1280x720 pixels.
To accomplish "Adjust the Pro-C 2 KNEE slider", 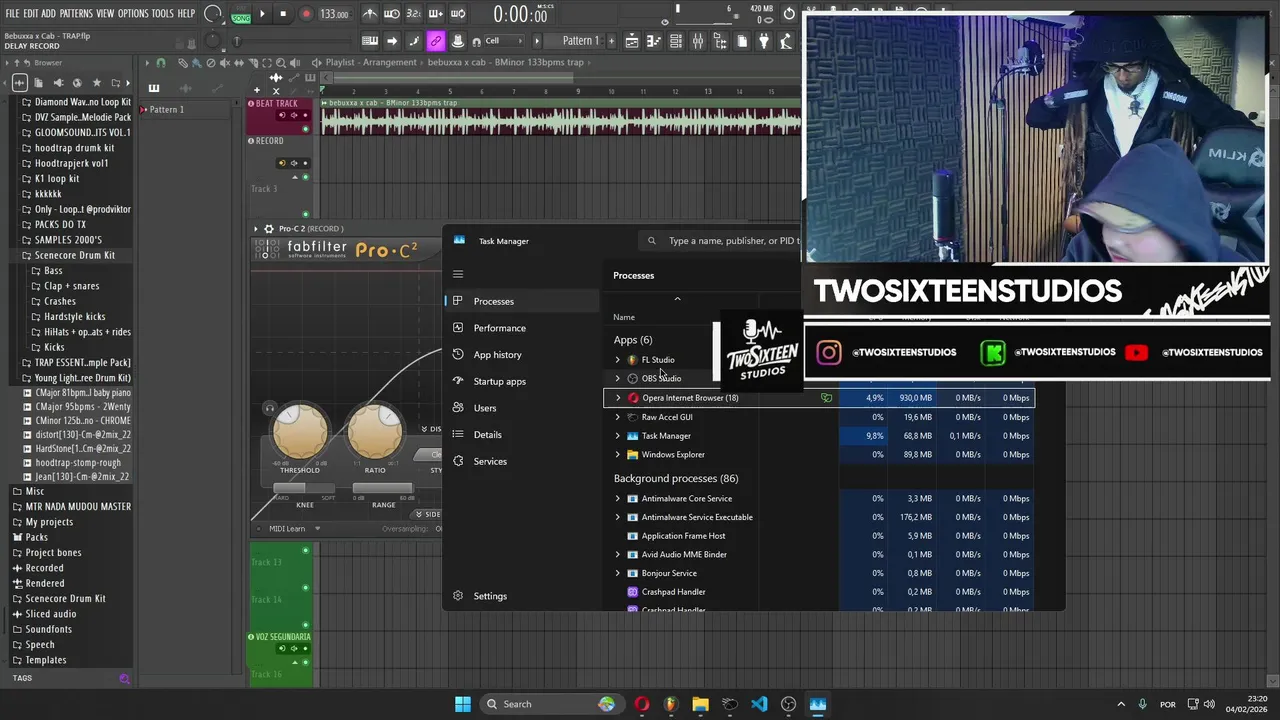I will (304, 489).
